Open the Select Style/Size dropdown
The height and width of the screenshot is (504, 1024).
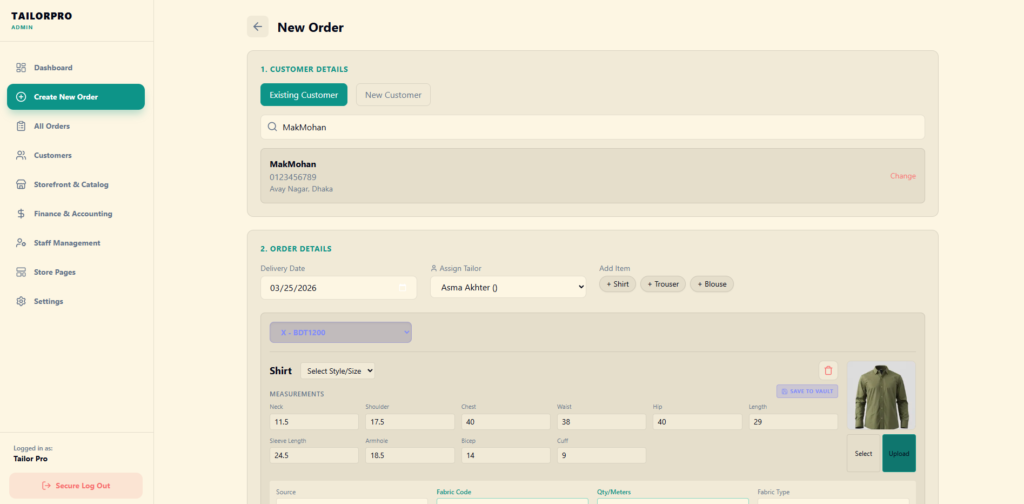[x=338, y=370]
